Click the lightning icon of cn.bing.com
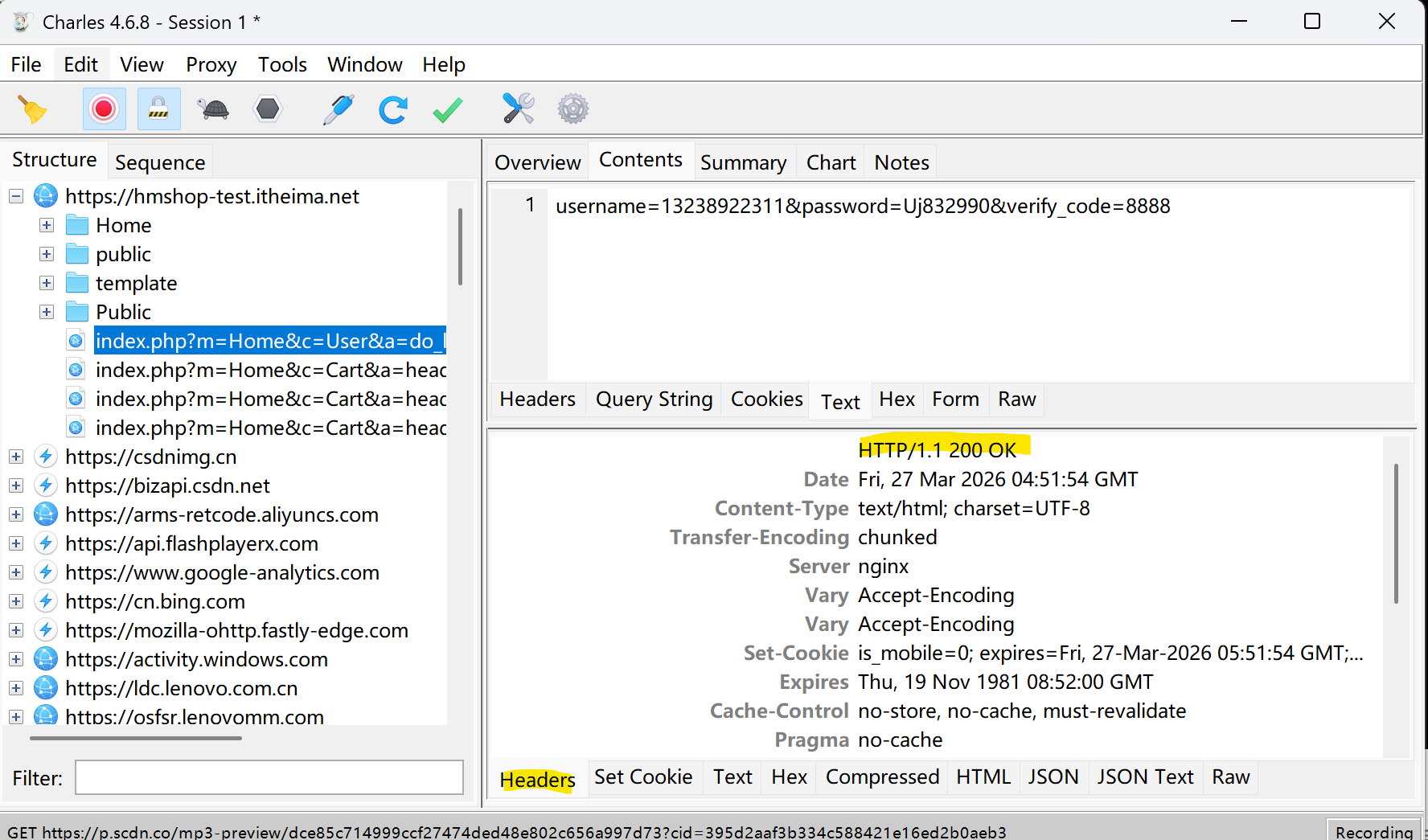 coord(46,601)
